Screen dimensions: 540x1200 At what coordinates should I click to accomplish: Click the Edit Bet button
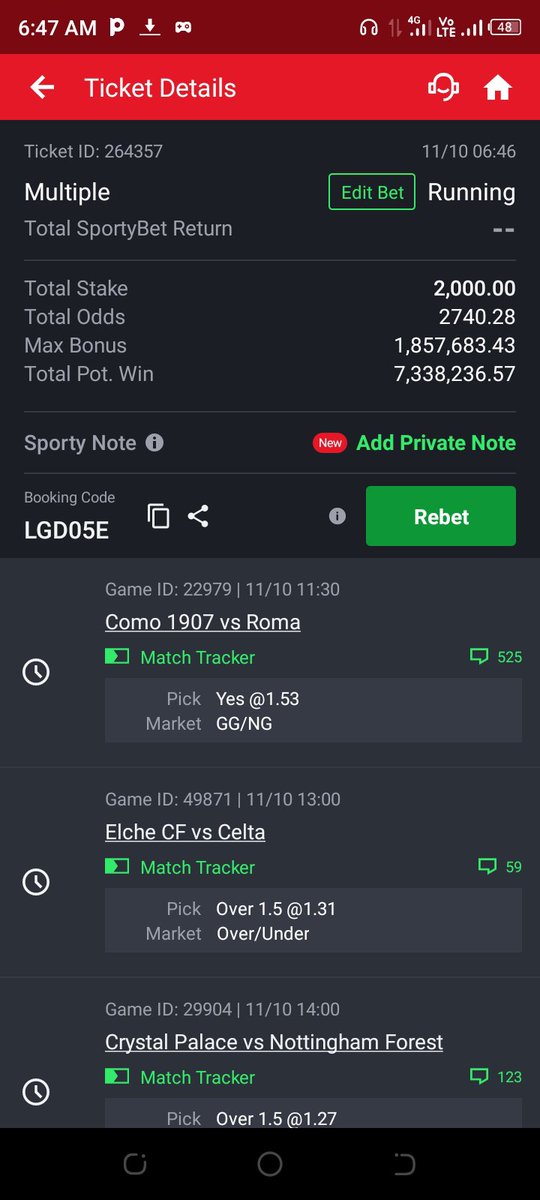pos(372,192)
